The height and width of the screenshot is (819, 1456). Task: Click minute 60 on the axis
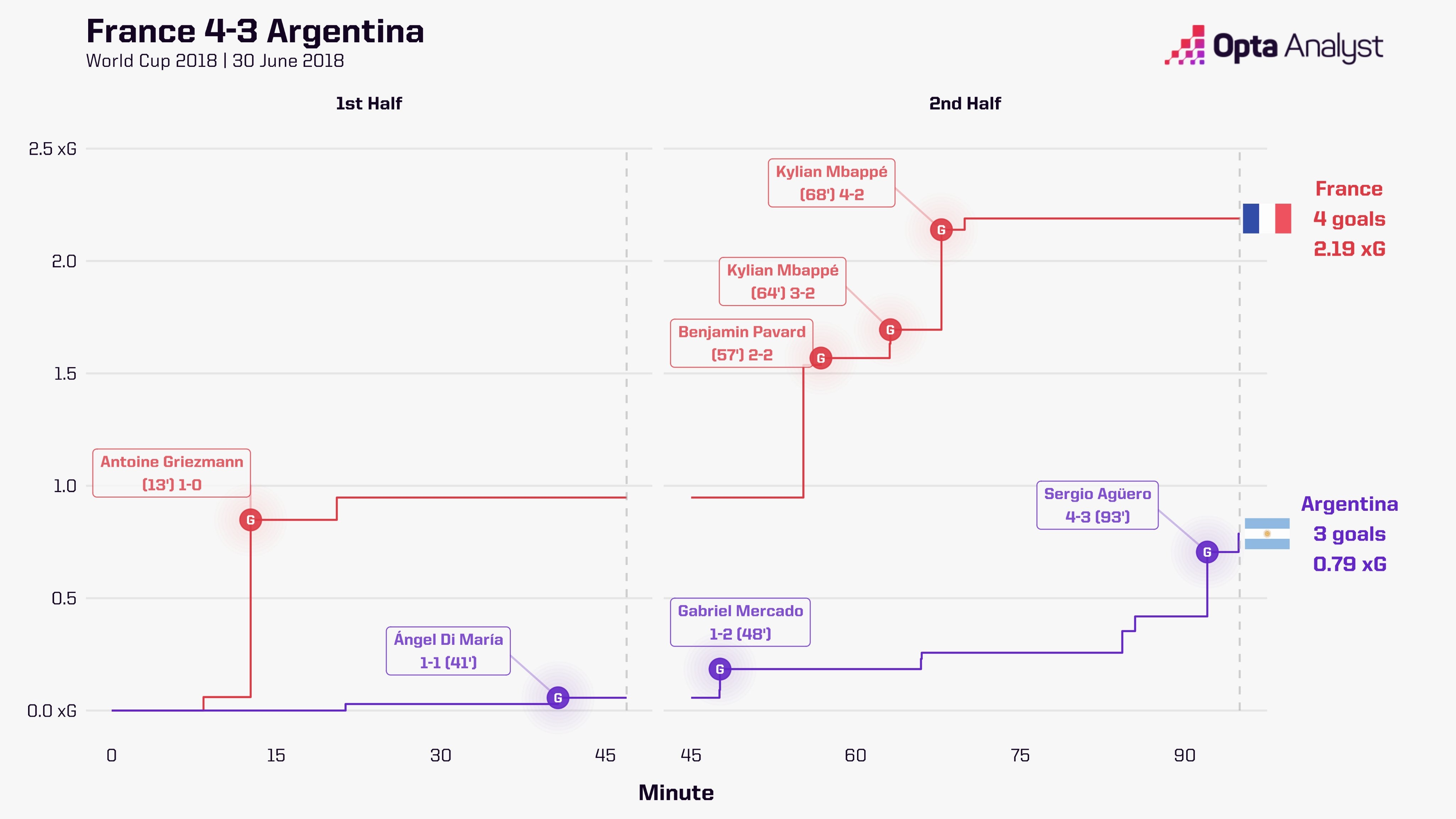855,755
